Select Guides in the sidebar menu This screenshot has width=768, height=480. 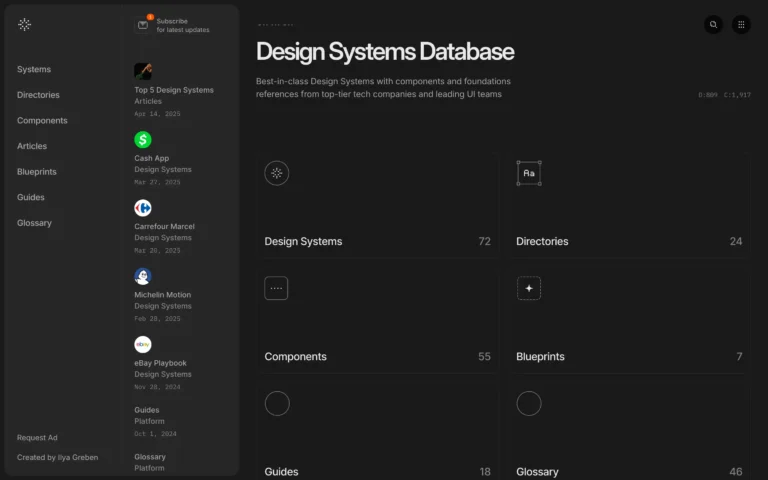31,197
